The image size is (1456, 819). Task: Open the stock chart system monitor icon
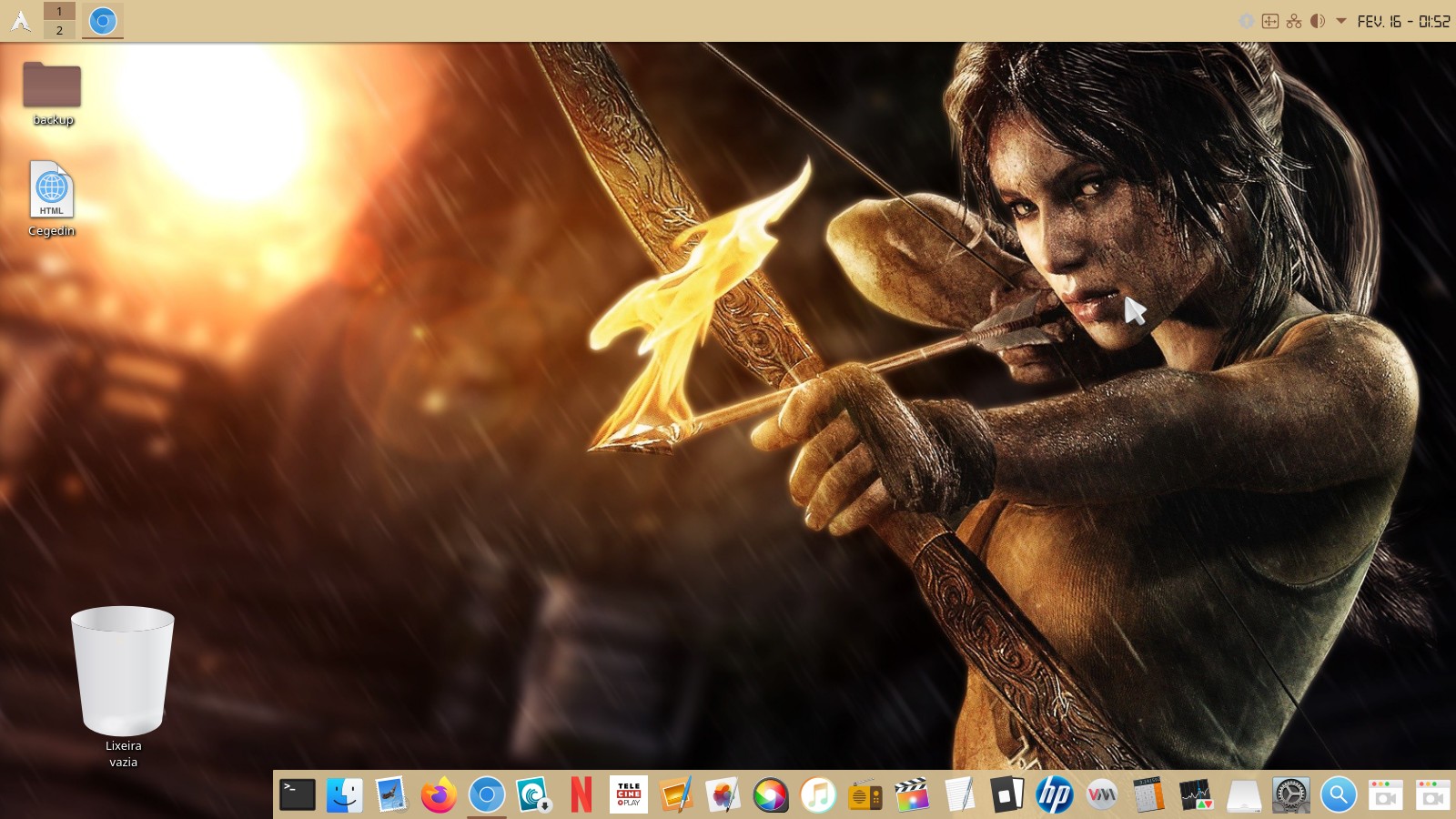coord(1197,795)
